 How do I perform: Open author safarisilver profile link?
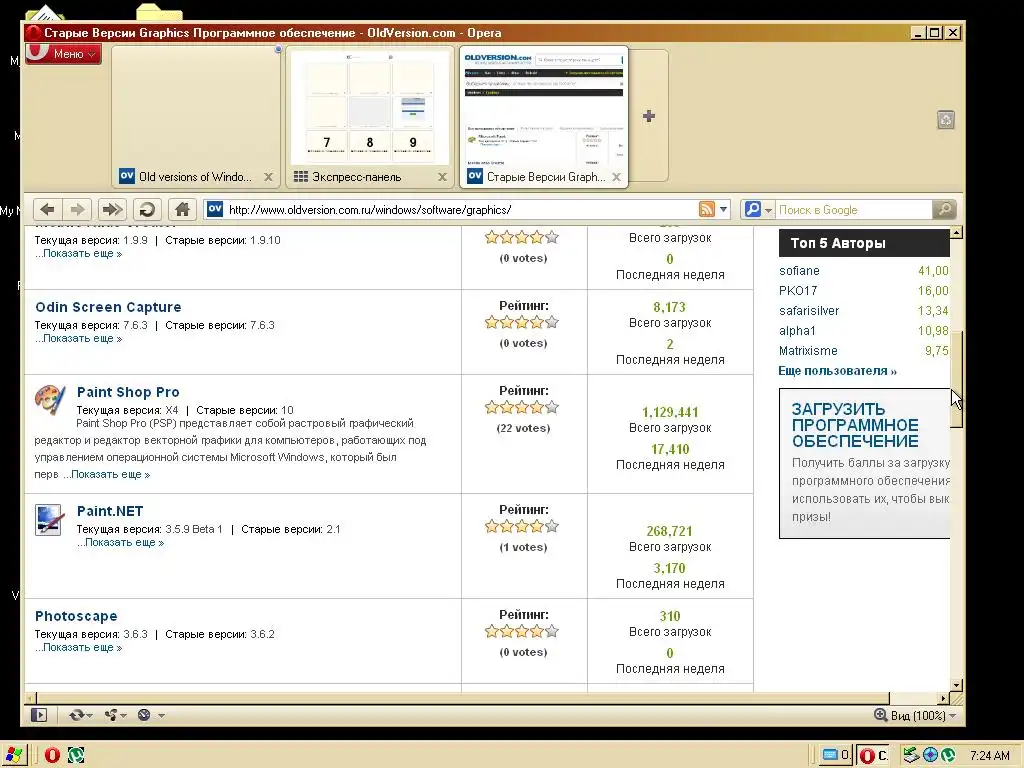tap(808, 311)
